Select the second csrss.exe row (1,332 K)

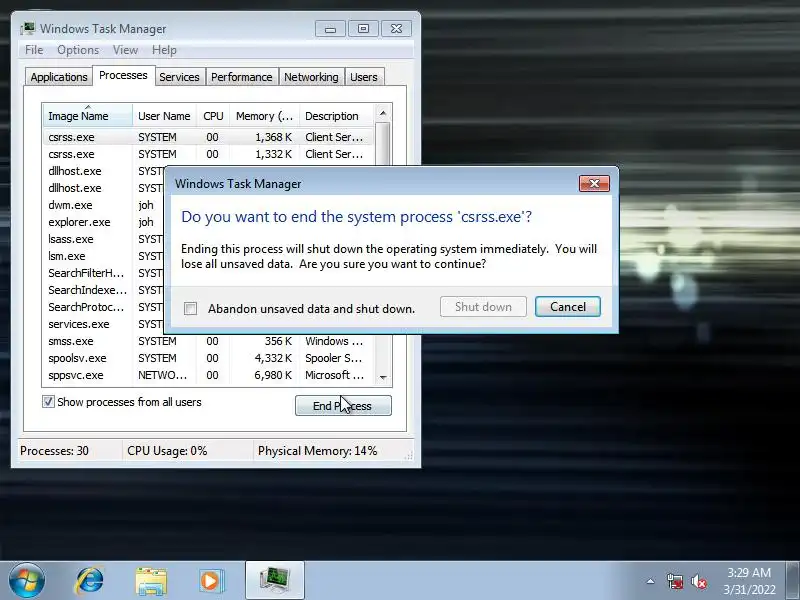(208, 154)
